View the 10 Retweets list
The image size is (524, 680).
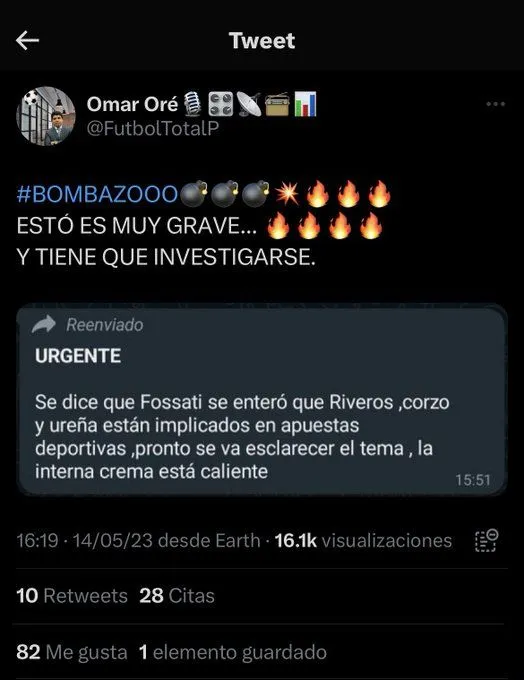pos(72,596)
